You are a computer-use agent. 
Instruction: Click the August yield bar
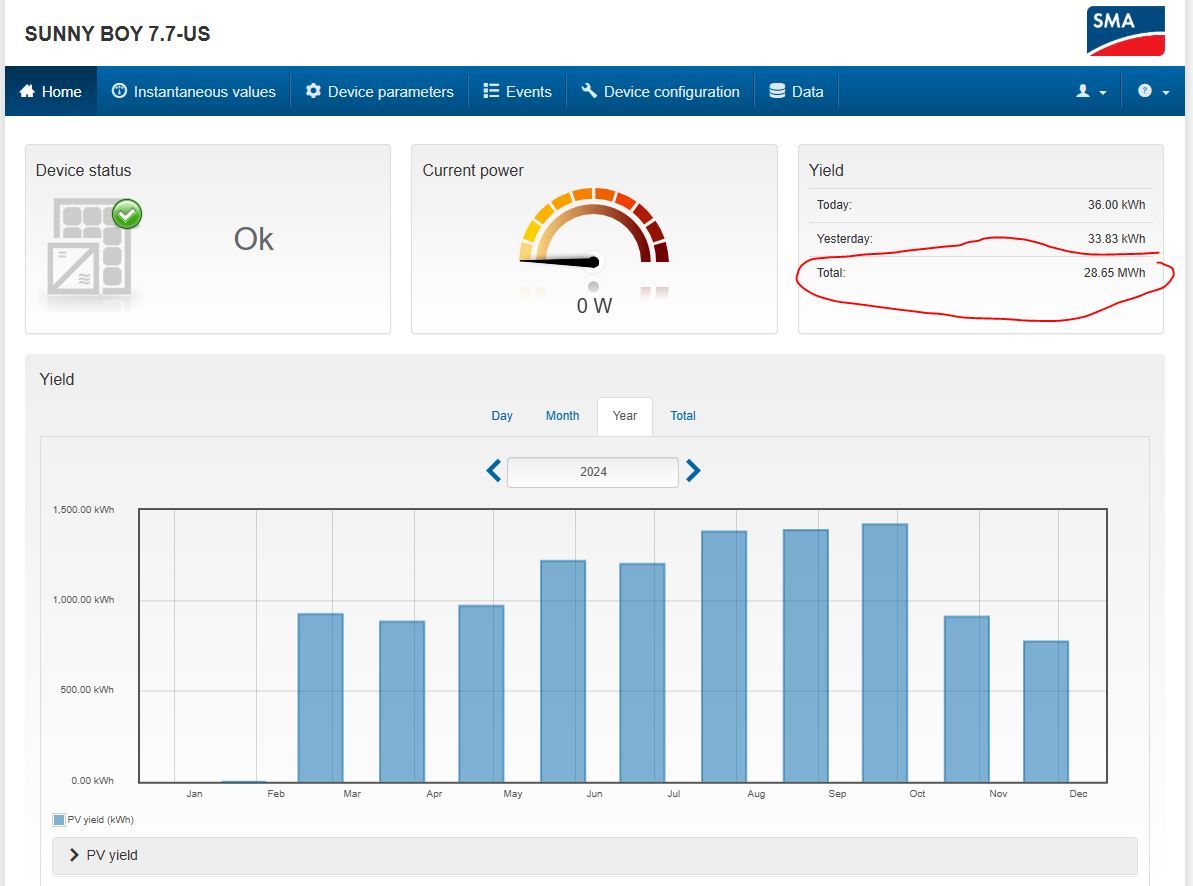click(x=724, y=656)
